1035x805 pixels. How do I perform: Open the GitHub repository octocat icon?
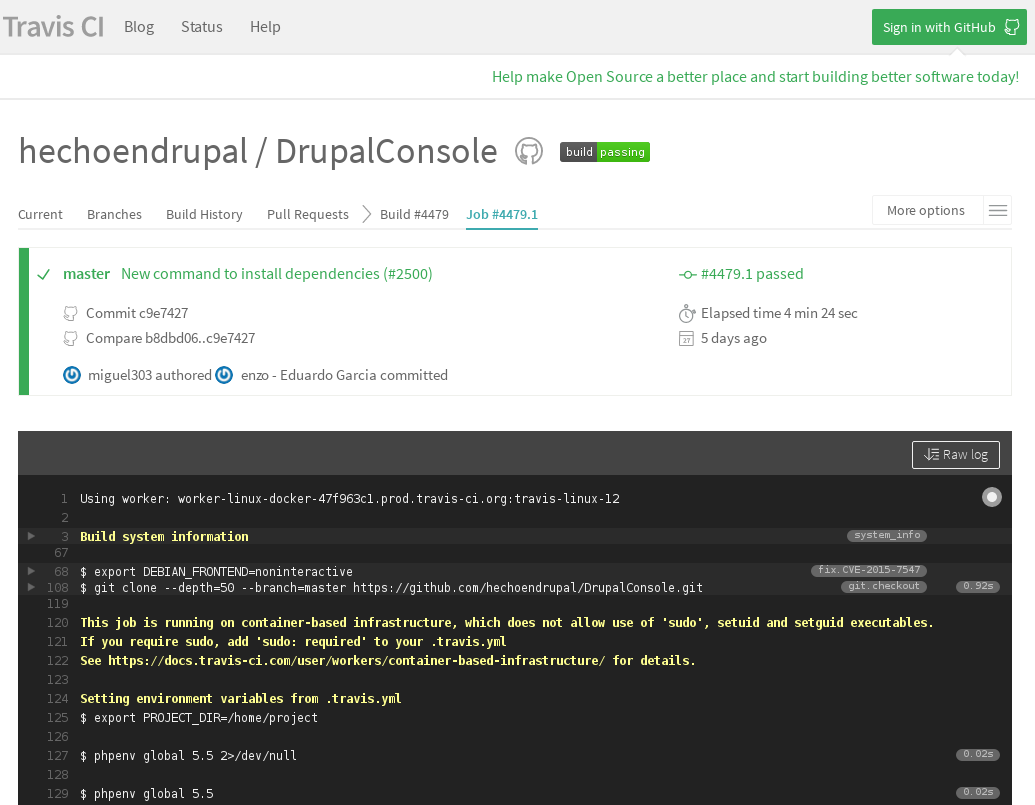[x=529, y=151]
